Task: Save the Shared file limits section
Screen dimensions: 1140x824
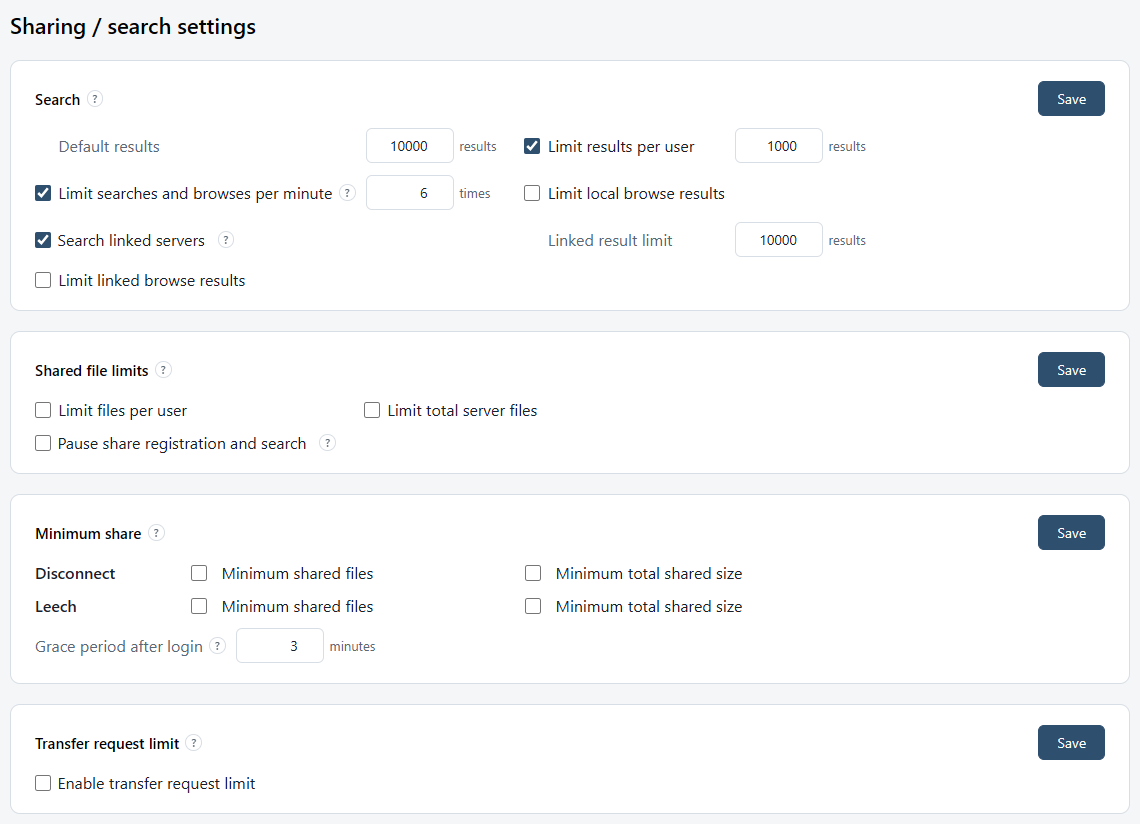Action: tap(1071, 369)
